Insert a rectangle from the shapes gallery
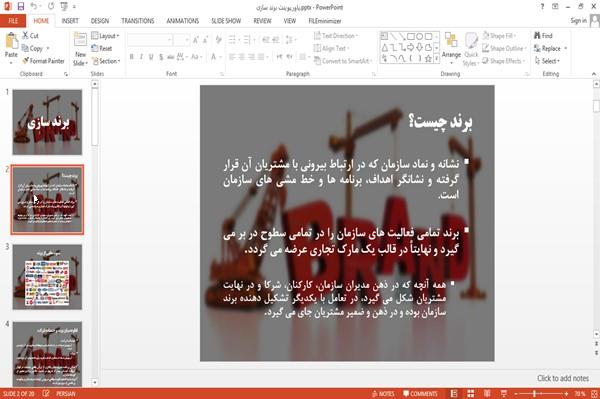 coord(411,36)
